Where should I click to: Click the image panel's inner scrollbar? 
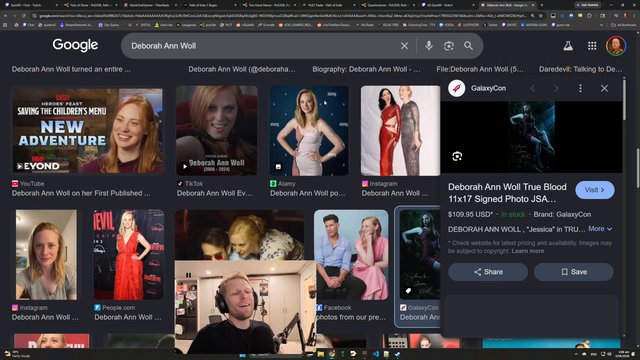click(624, 100)
